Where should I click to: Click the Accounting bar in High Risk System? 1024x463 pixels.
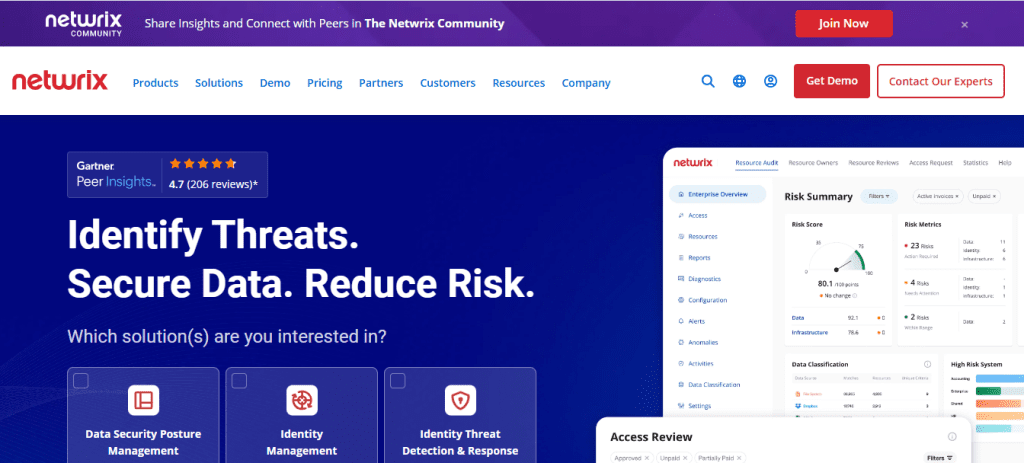[x=999, y=378]
